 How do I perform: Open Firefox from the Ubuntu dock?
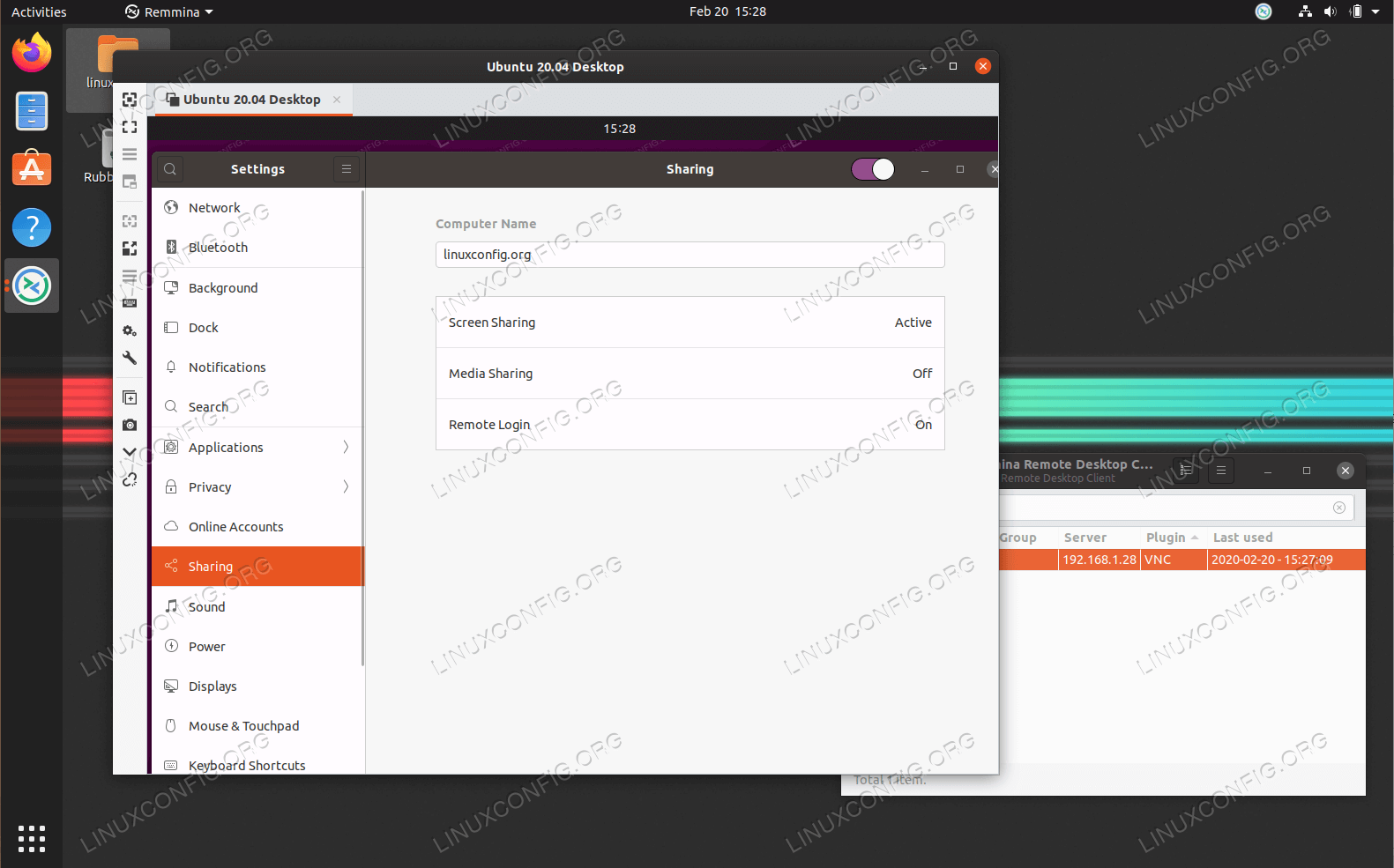(x=32, y=52)
